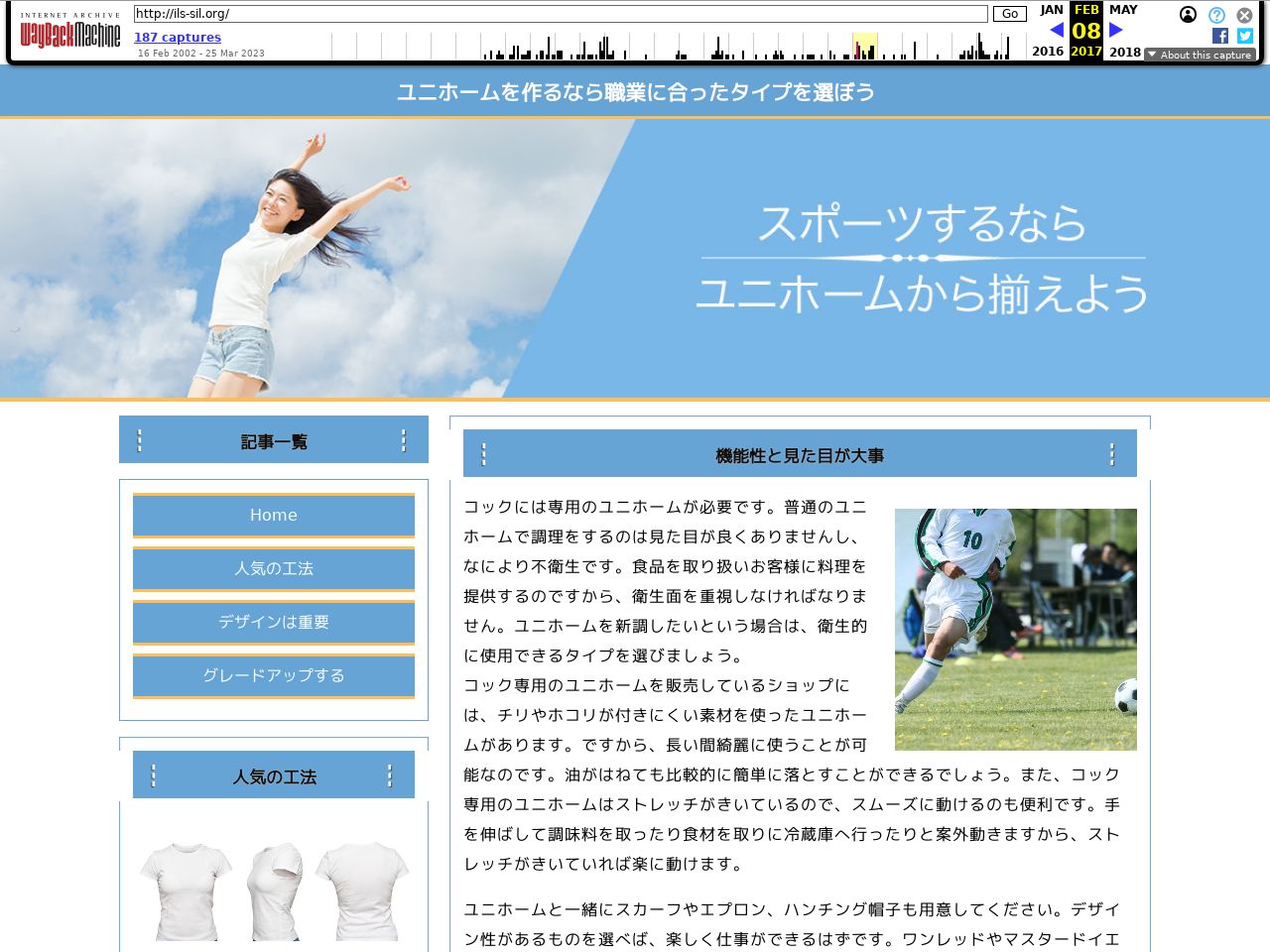Go to next capture with right arrow
Screen dimensions: 1270x952
(1116, 30)
